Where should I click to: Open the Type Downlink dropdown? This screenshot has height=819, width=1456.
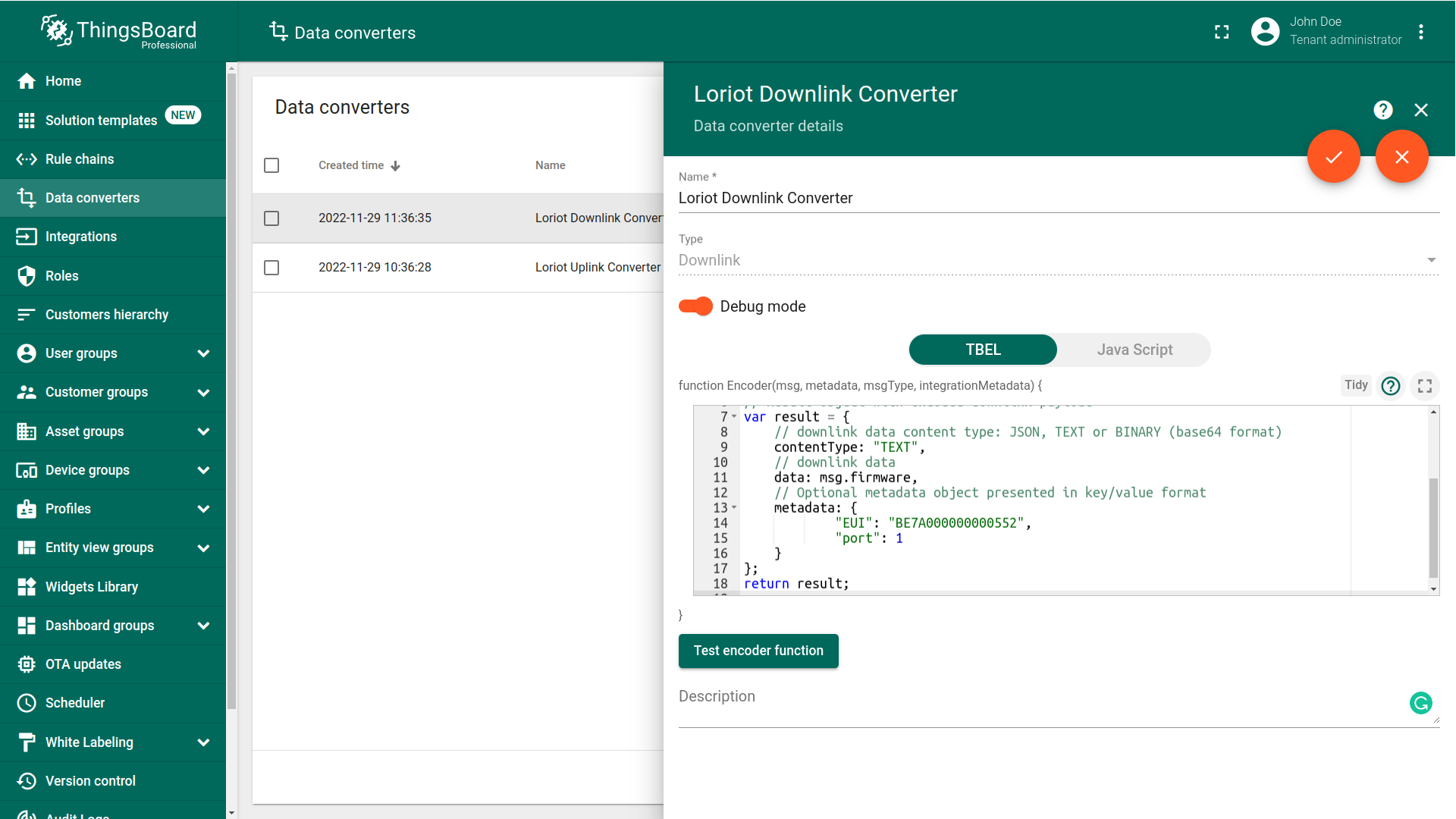pyautogui.click(x=1058, y=260)
